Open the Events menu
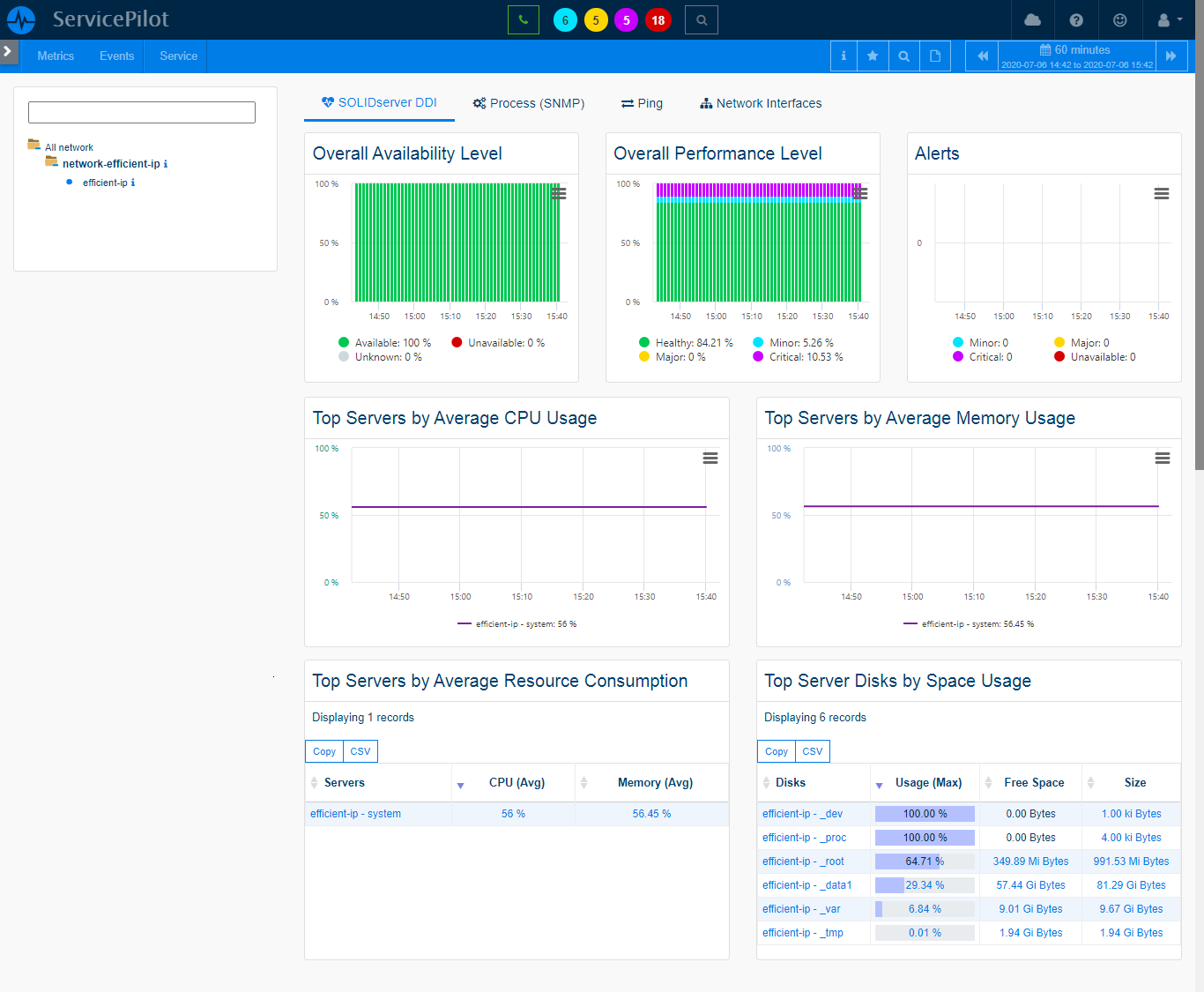Viewport: 1204px width, 992px height. [x=116, y=56]
